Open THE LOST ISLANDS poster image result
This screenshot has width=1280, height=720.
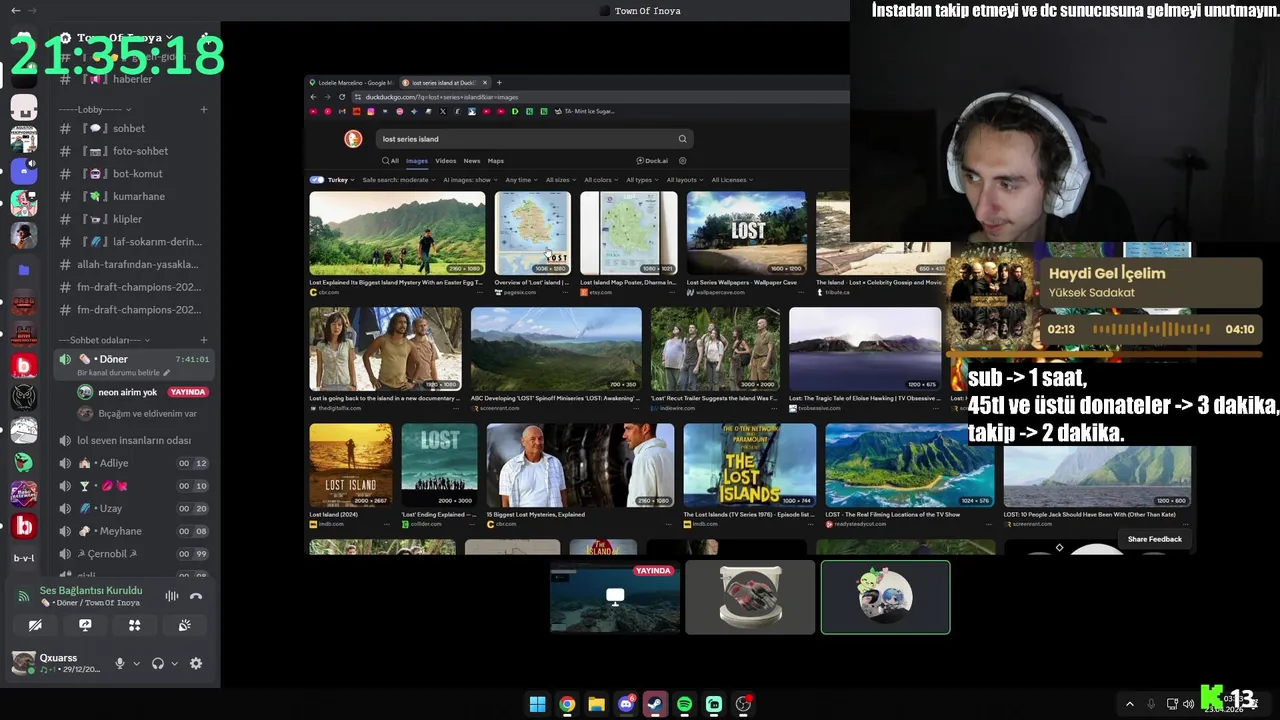pyautogui.click(x=749, y=465)
